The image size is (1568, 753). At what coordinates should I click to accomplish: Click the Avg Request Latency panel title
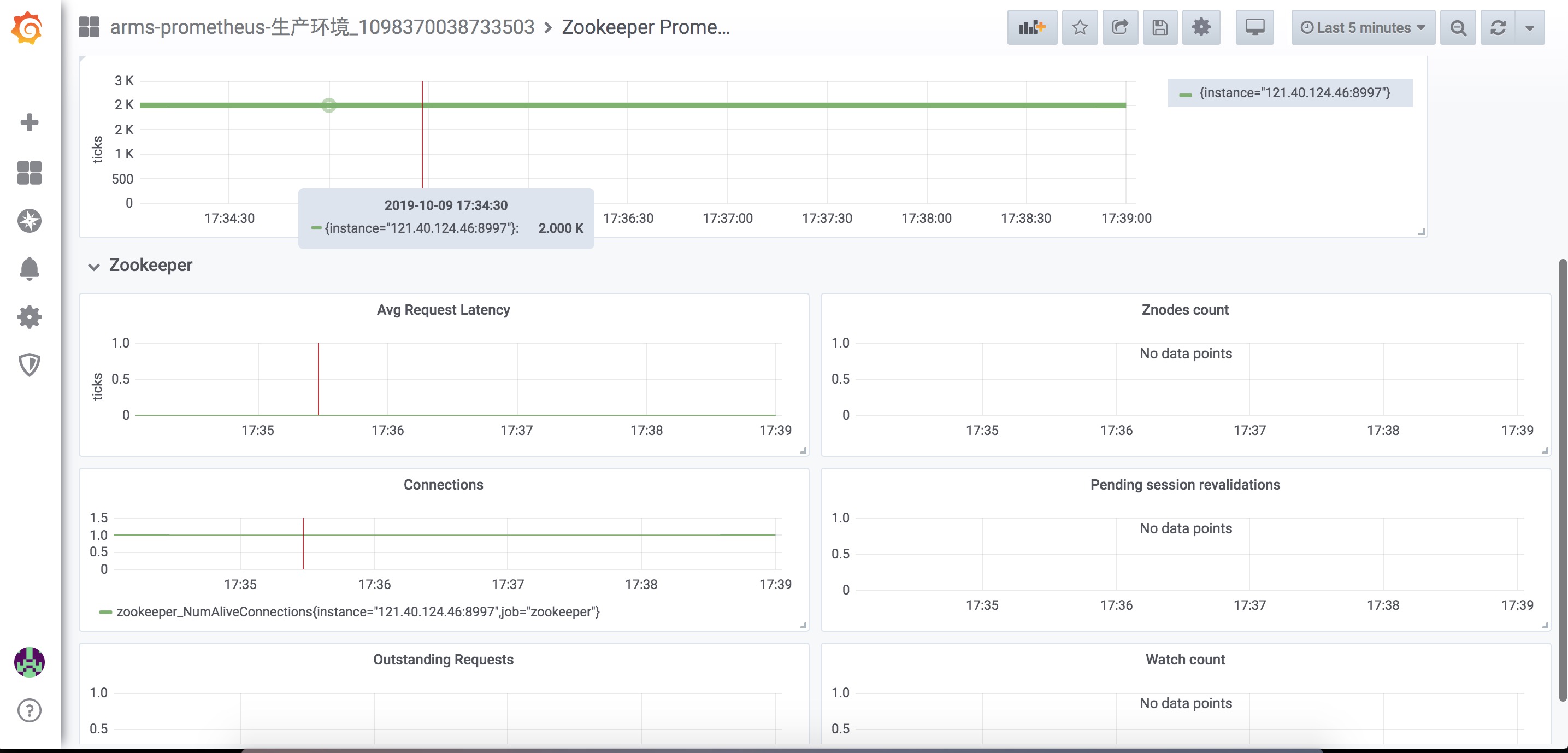point(443,310)
